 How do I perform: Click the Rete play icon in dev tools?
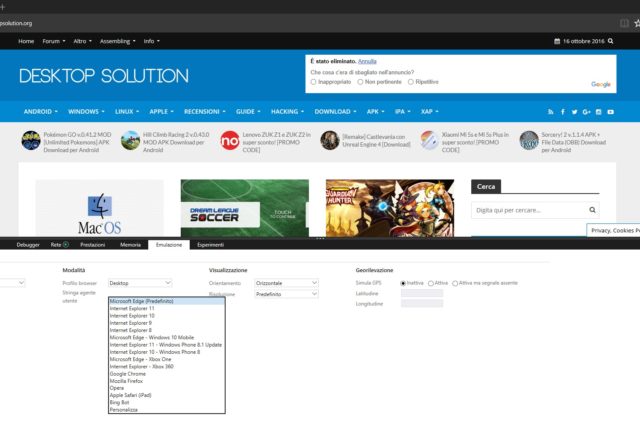[66, 244]
